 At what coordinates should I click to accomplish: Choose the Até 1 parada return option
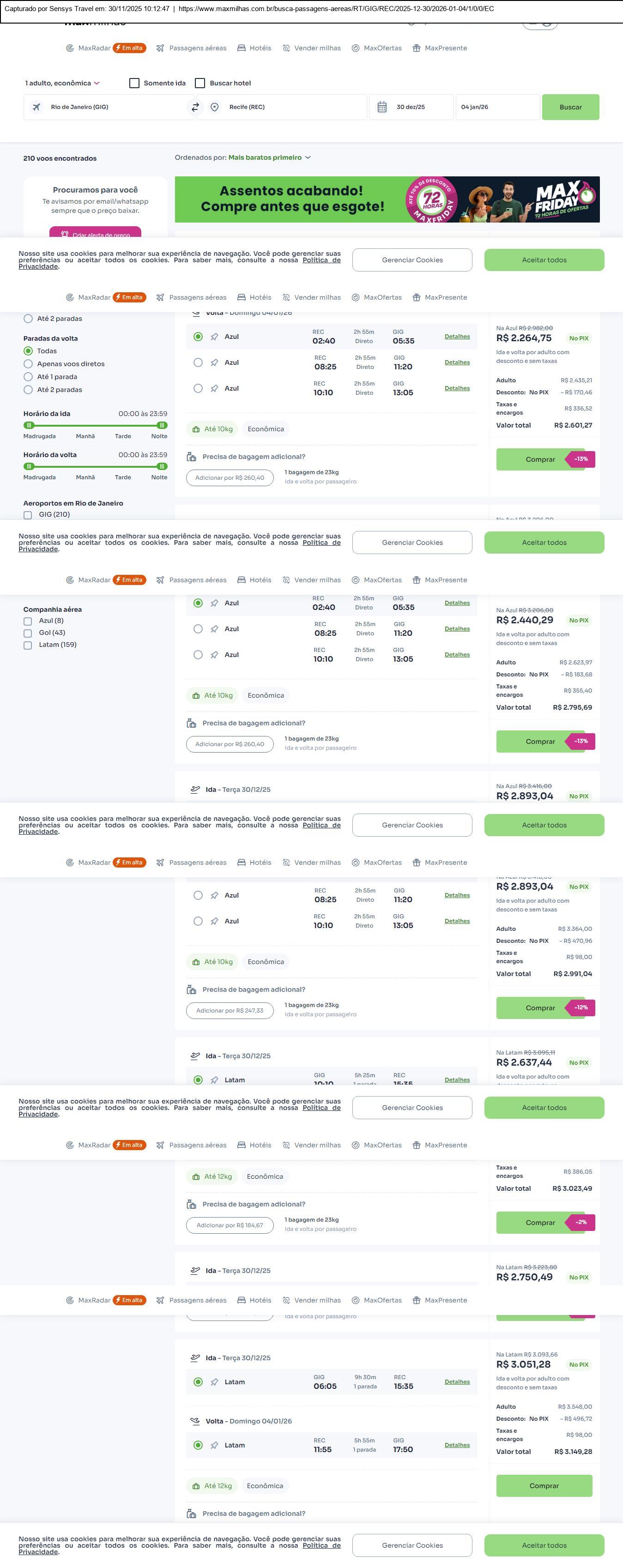(28, 377)
